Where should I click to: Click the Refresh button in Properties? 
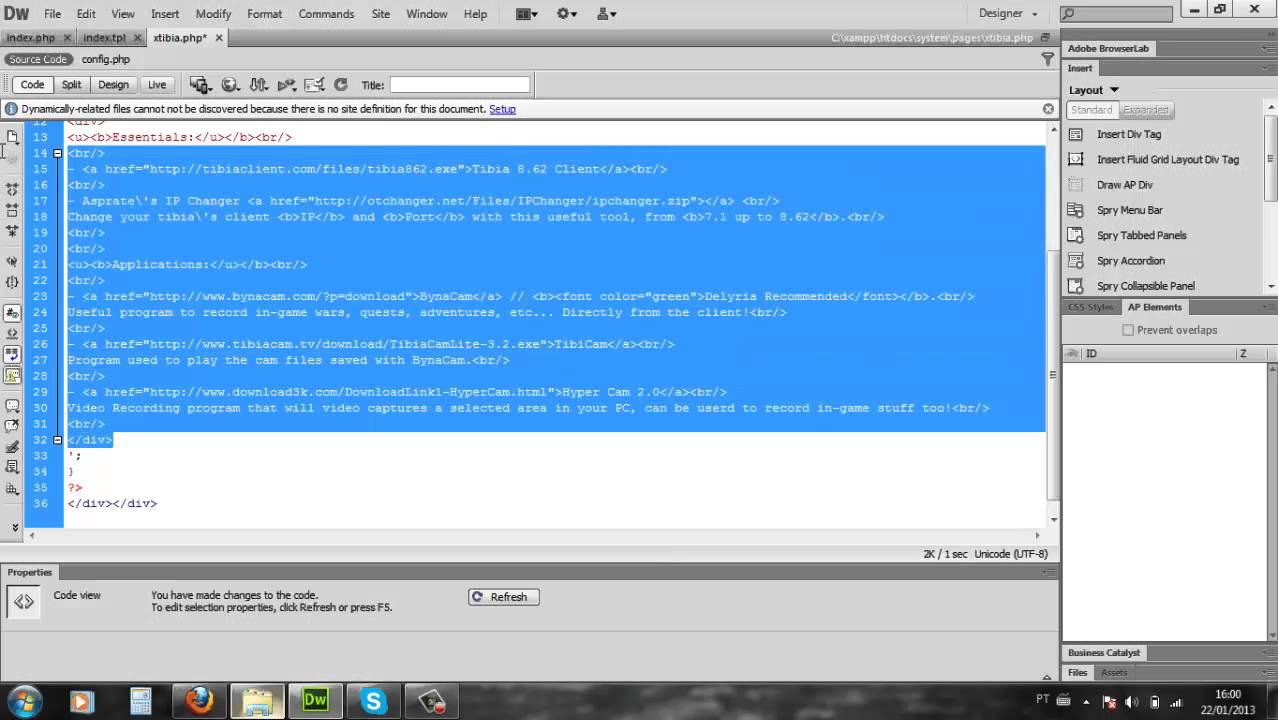504,597
